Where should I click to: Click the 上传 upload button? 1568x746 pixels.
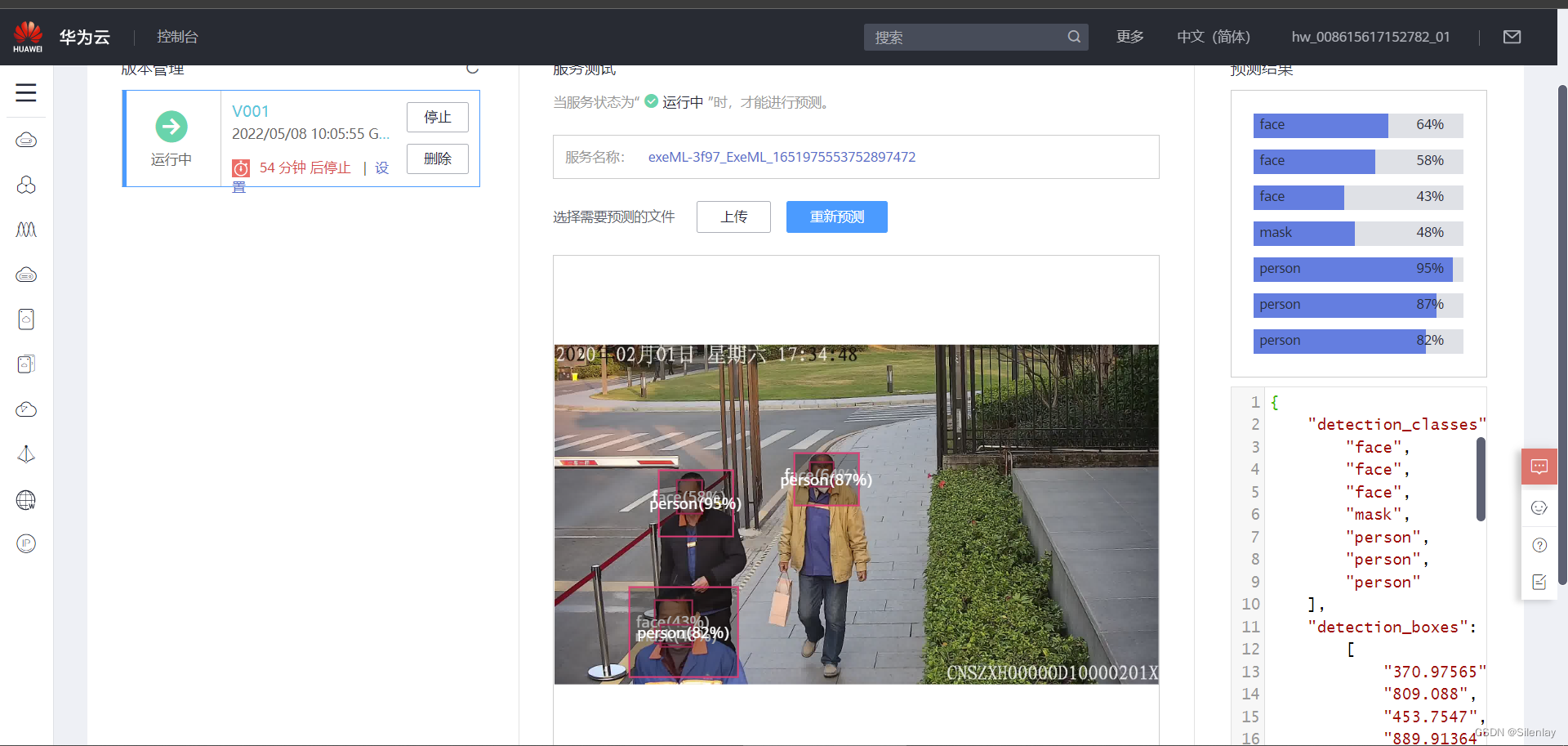pyautogui.click(x=733, y=217)
